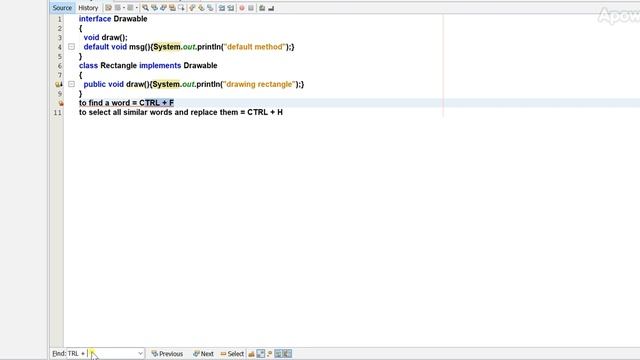
Task: Switch to the History view tab
Action: click(x=88, y=8)
